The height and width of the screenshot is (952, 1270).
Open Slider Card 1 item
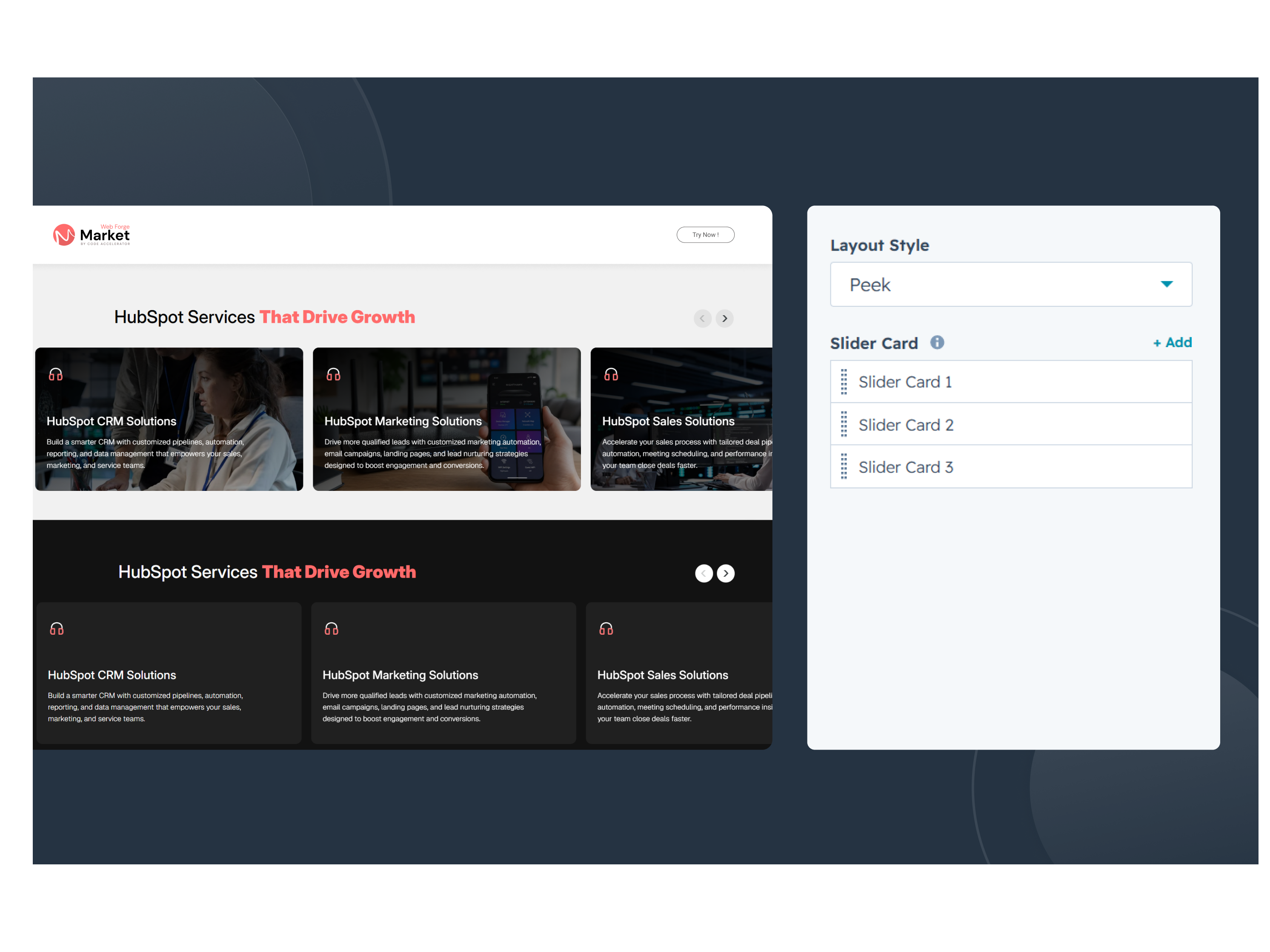tap(1011, 382)
